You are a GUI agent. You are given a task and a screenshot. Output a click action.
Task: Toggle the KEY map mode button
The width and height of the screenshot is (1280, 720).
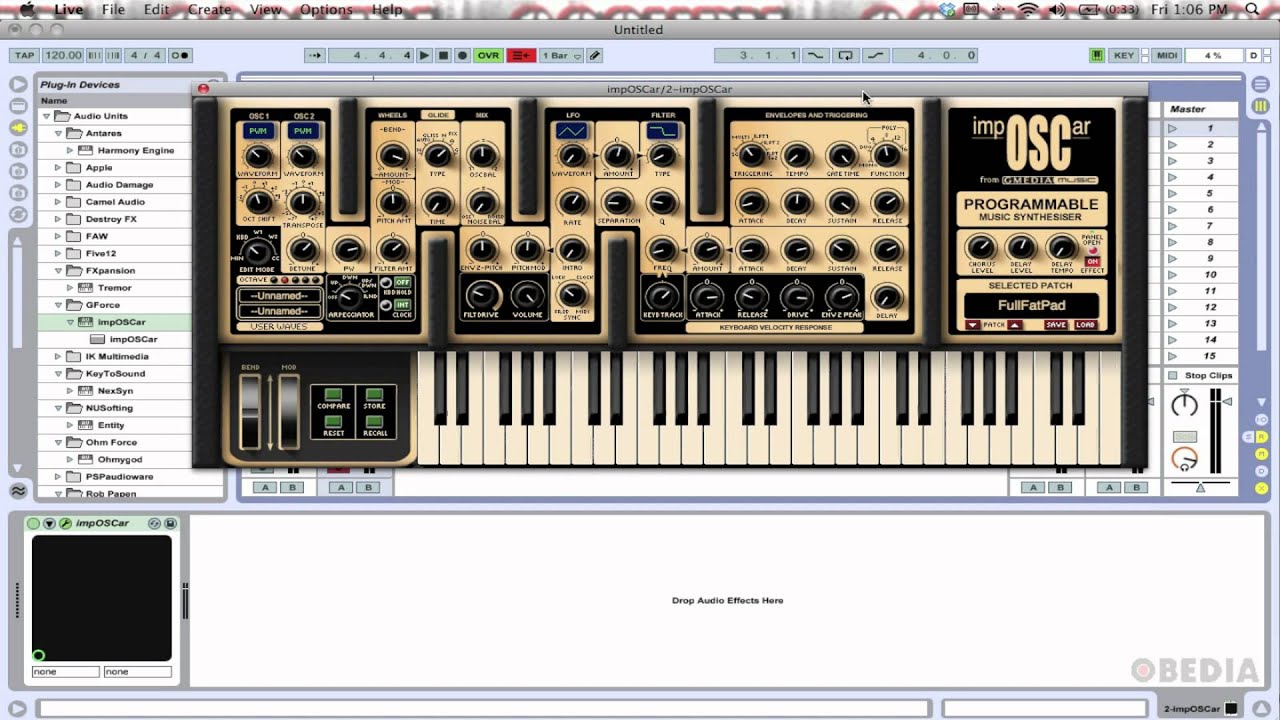pyautogui.click(x=1124, y=56)
